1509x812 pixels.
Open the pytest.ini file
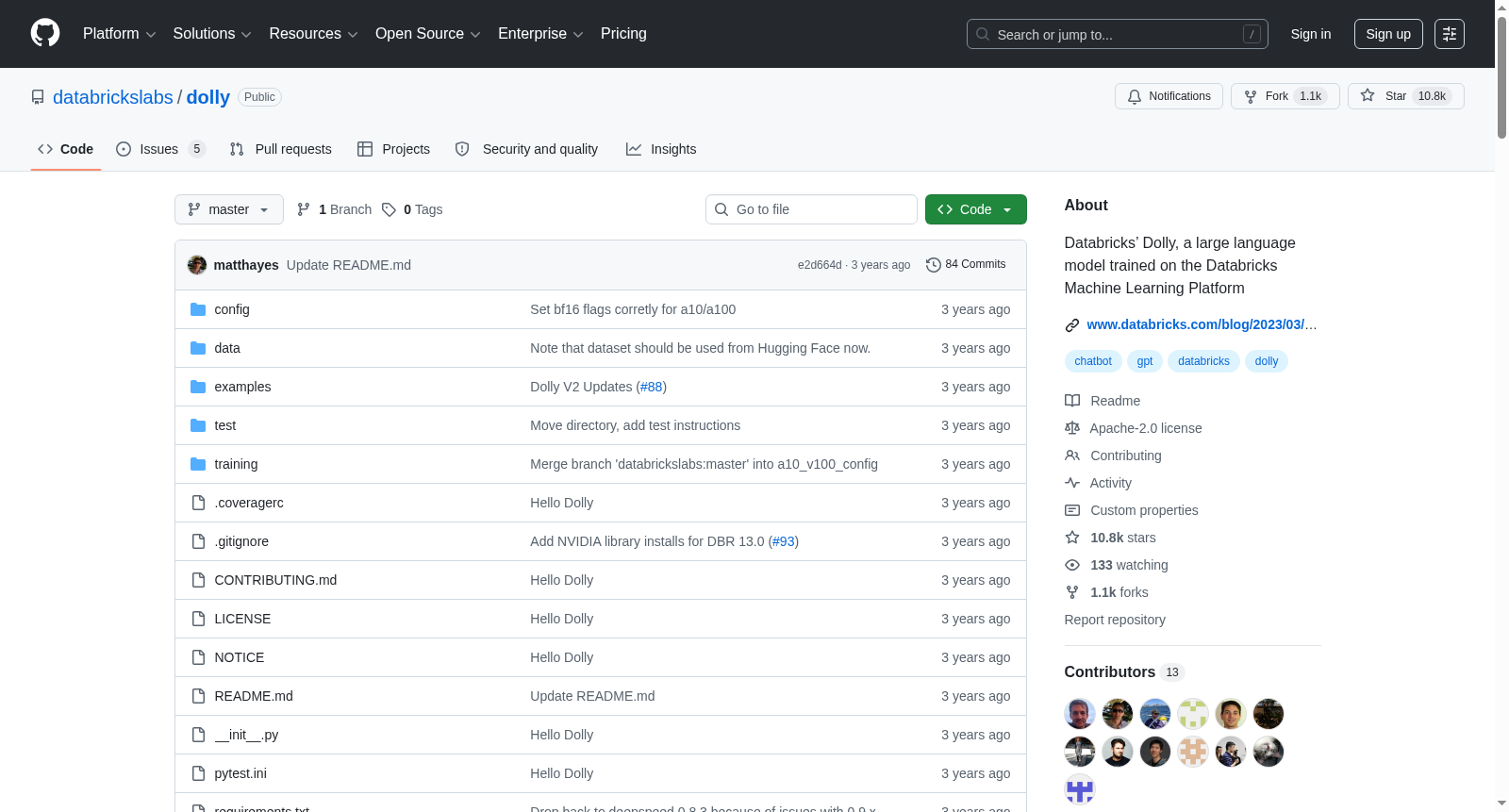240,773
